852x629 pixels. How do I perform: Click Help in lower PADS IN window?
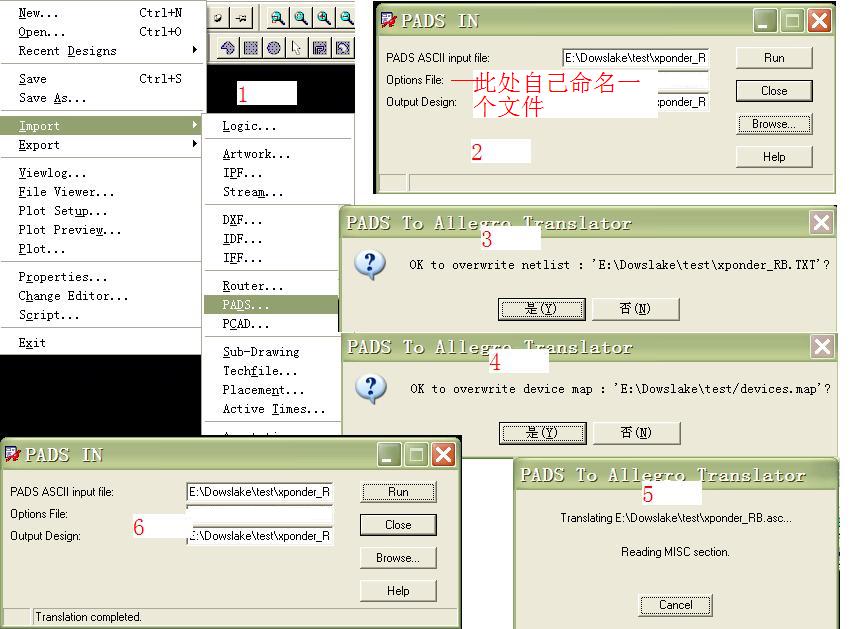click(x=398, y=591)
